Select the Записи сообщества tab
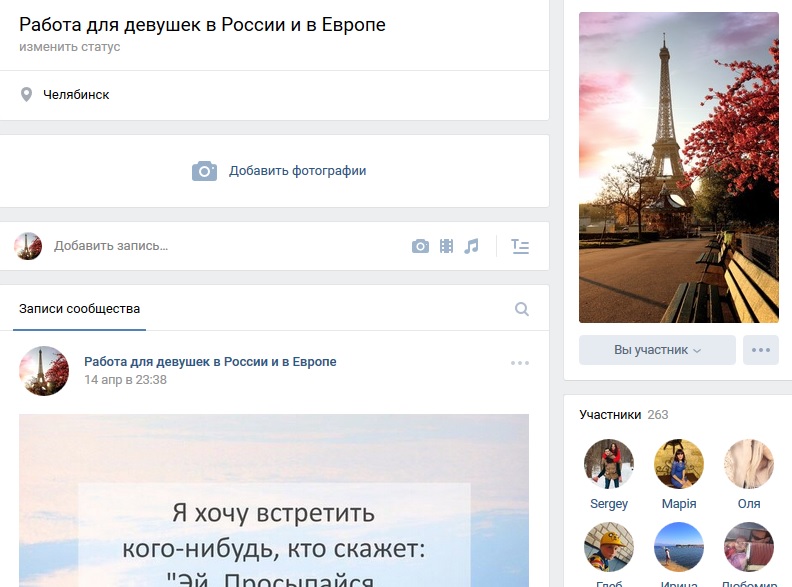This screenshot has height=587, width=792. [79, 309]
